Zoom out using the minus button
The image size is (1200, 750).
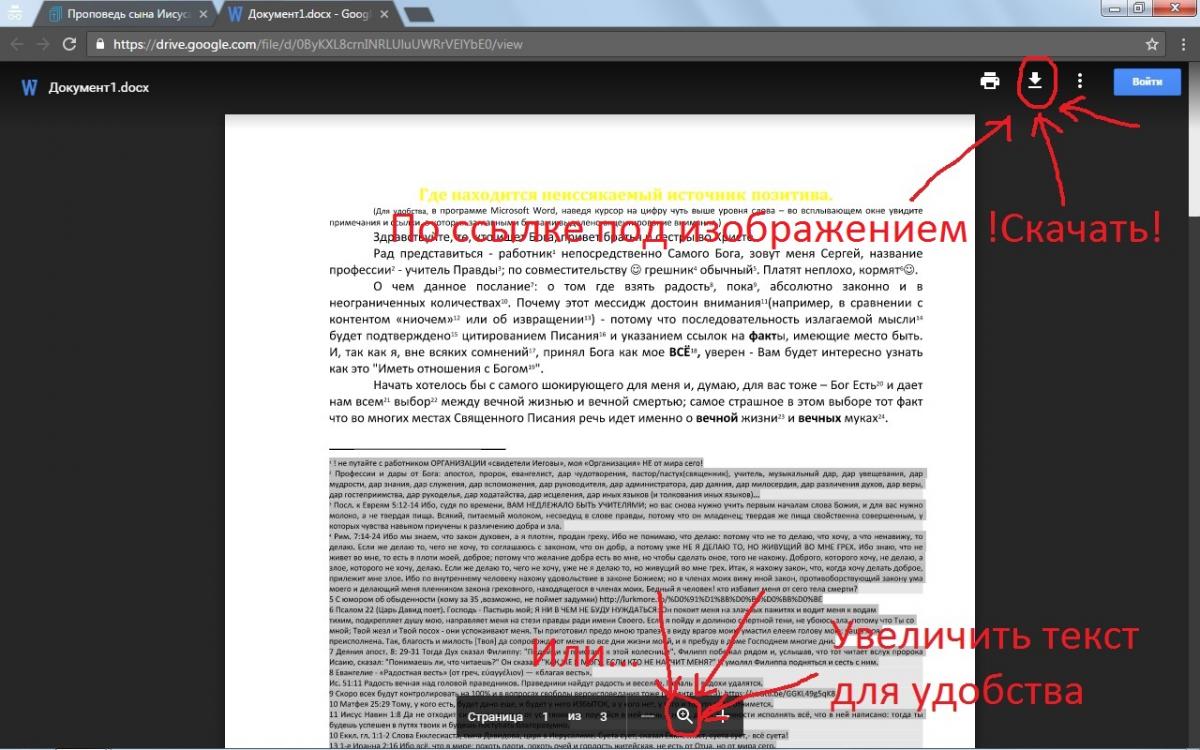point(648,717)
